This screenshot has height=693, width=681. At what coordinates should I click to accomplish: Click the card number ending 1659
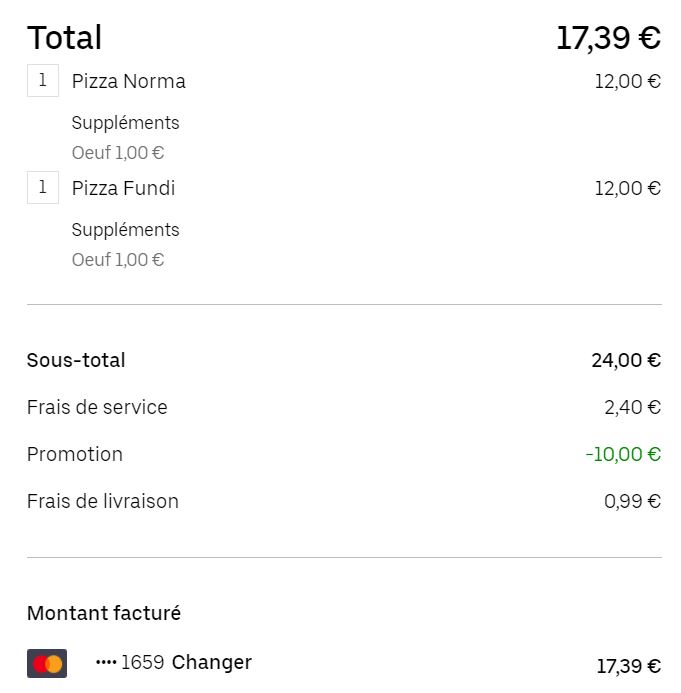point(130,662)
